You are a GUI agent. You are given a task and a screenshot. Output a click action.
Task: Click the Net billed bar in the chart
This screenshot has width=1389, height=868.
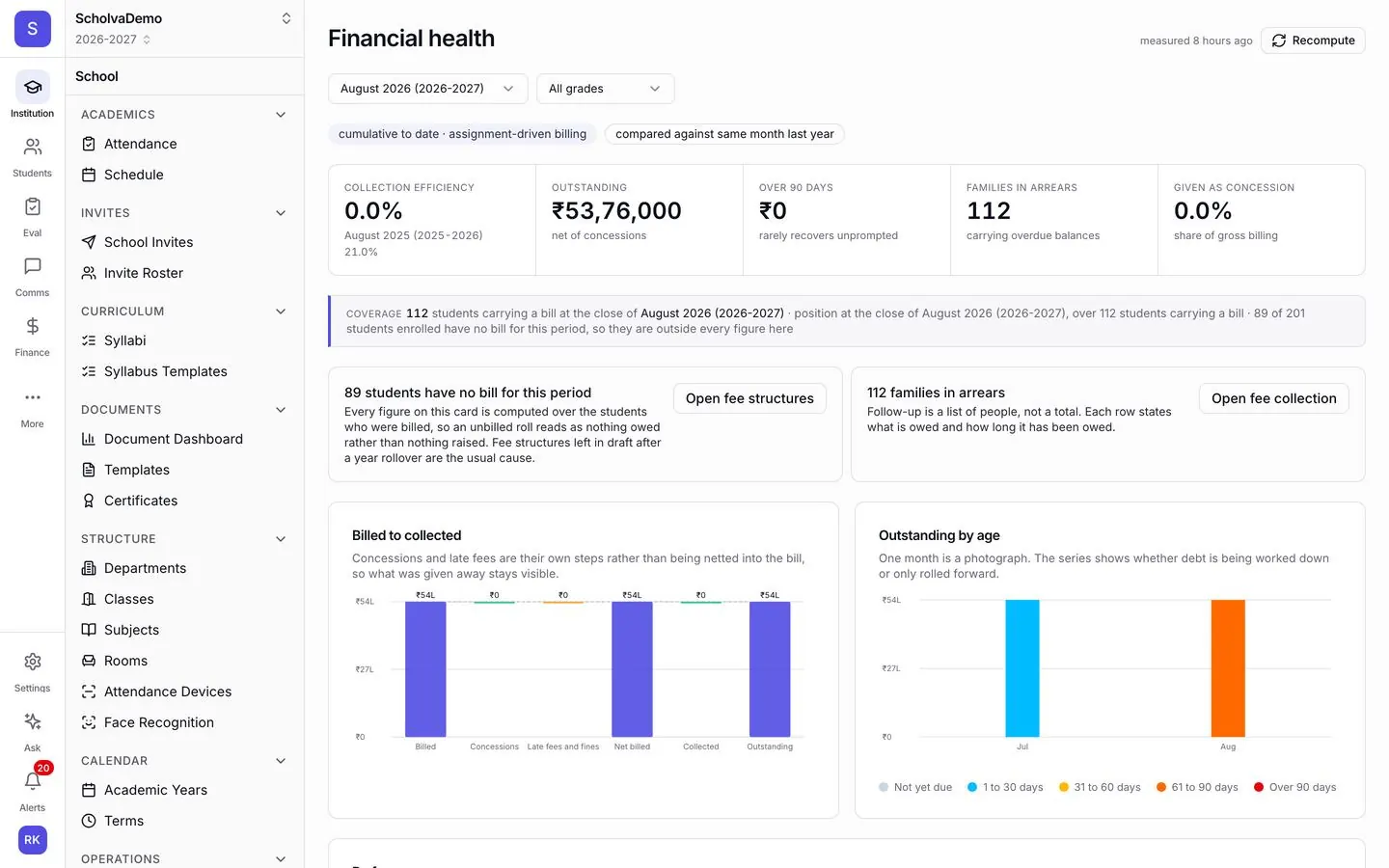[x=632, y=669]
